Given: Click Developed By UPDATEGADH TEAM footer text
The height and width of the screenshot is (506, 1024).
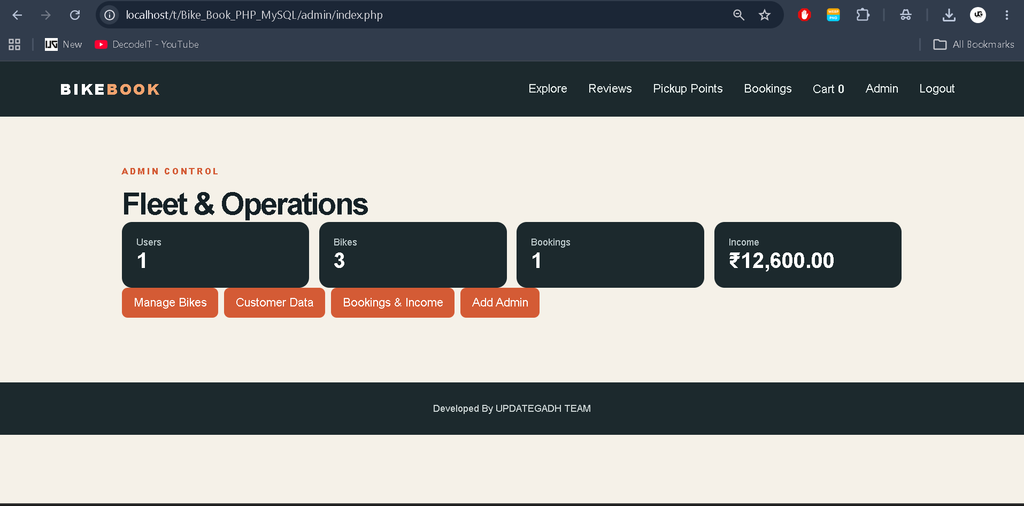Looking at the screenshot, I should pos(512,409).
